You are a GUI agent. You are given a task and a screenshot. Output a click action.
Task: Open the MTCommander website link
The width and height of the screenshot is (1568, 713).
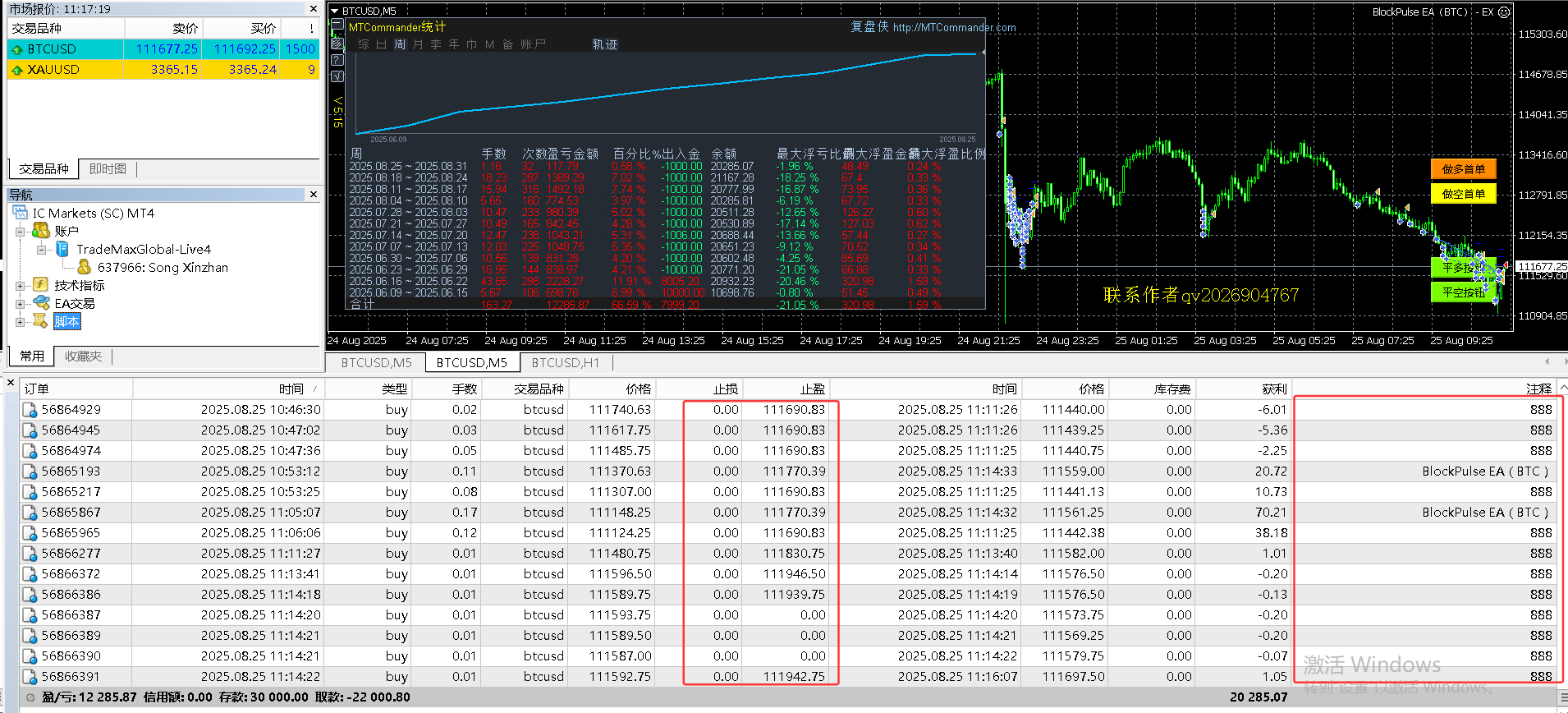click(x=954, y=27)
